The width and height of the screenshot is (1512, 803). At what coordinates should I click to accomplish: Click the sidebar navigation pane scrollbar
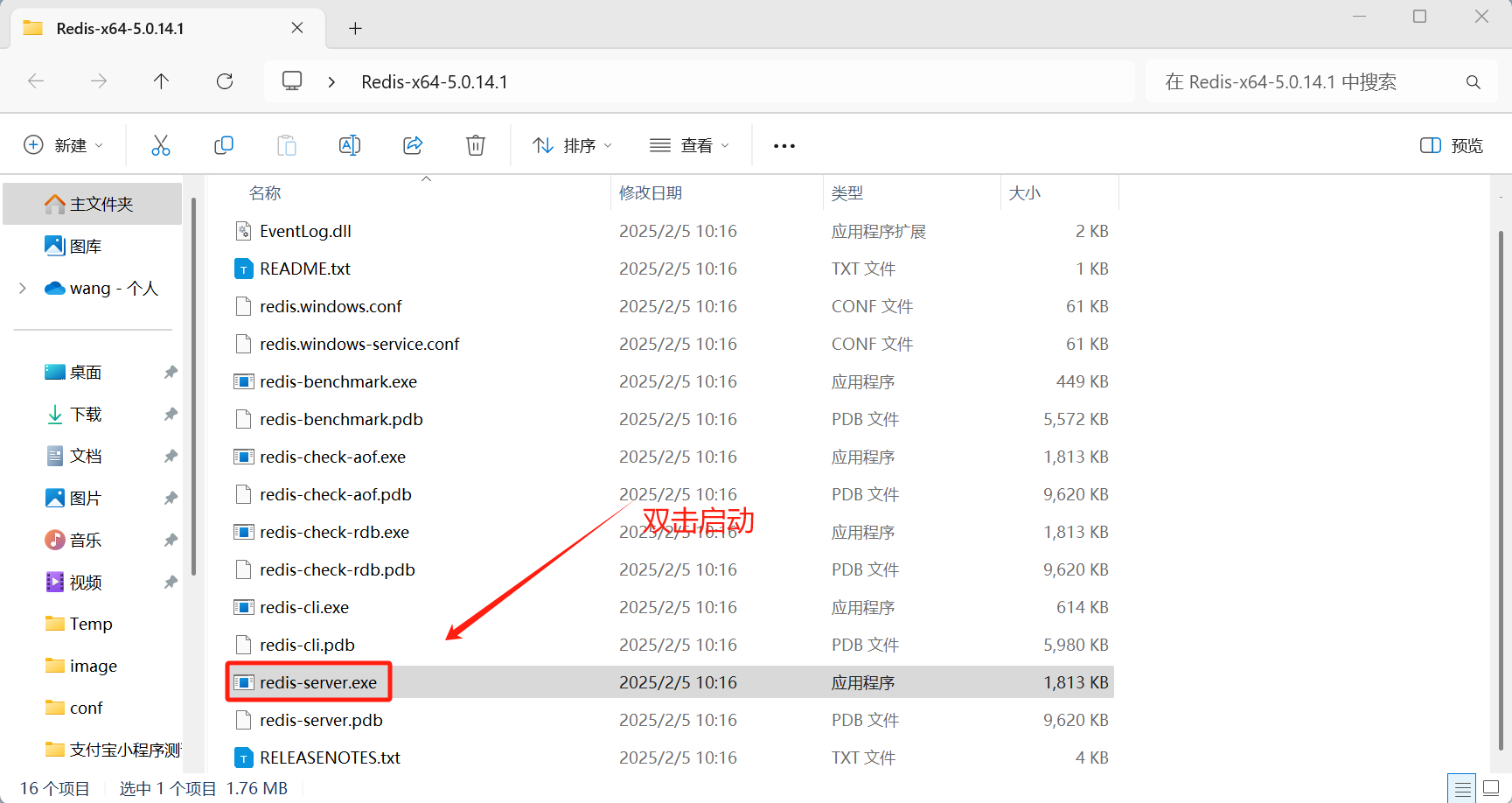(x=193, y=385)
